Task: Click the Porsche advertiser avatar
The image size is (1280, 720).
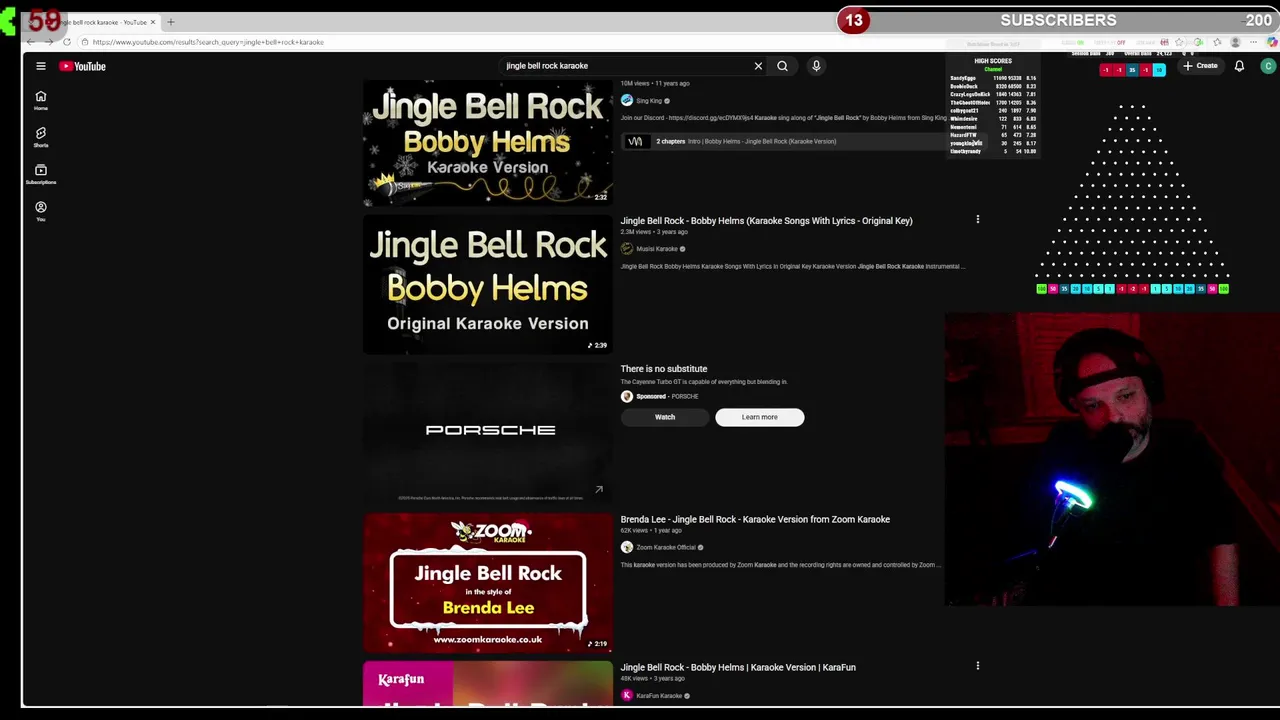Action: coord(627,396)
